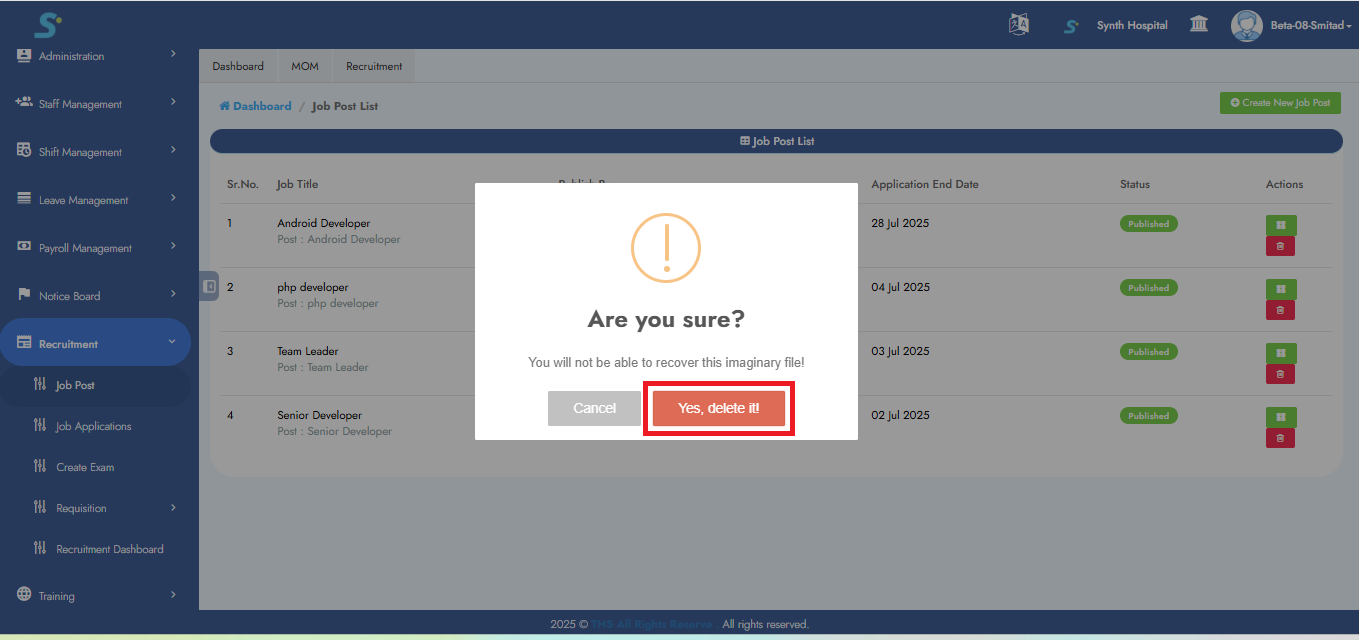The width and height of the screenshot is (1359, 640).
Task: Click red trash icon for Team Leader row
Action: tap(1280, 374)
